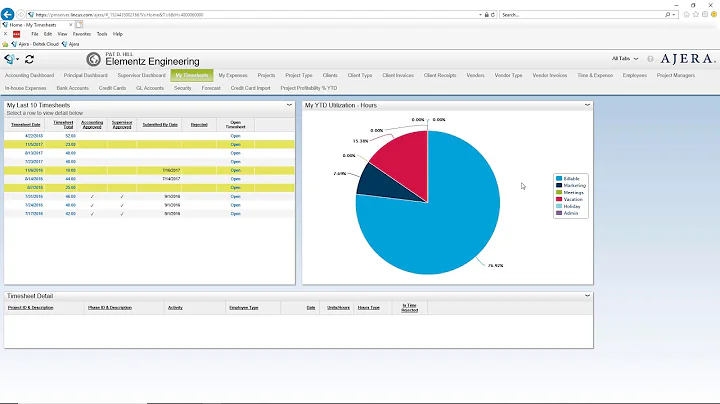Click the Ajera main menu logo icon

9,59
